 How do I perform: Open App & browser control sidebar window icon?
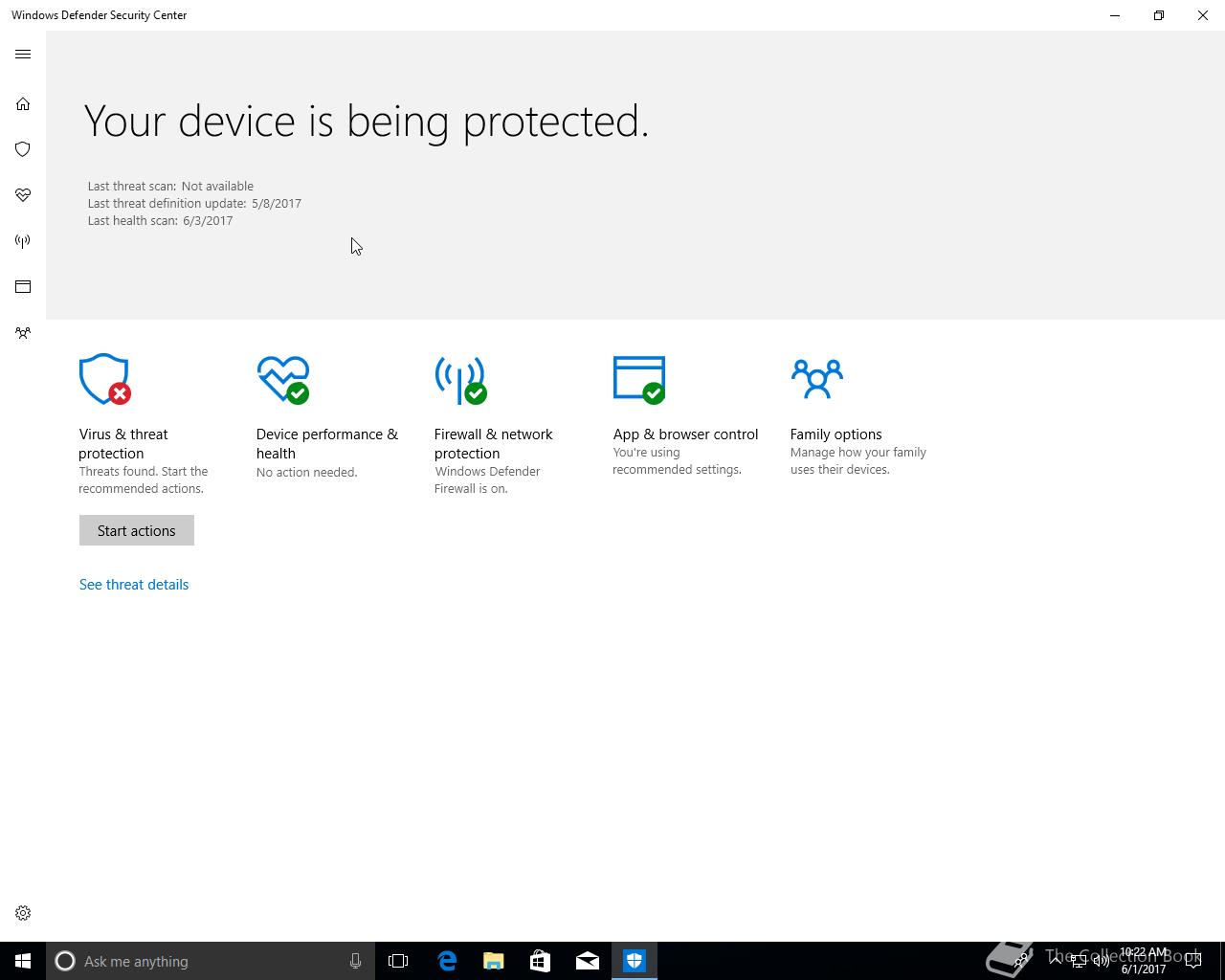pyautogui.click(x=23, y=287)
